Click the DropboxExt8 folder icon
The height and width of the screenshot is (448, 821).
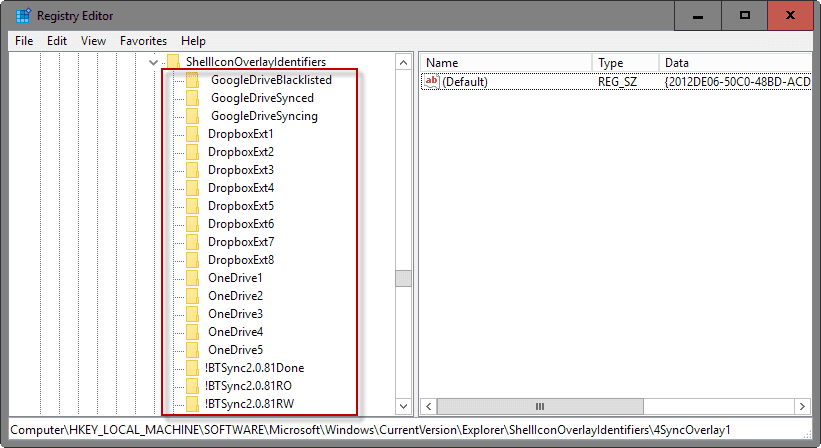point(192,260)
